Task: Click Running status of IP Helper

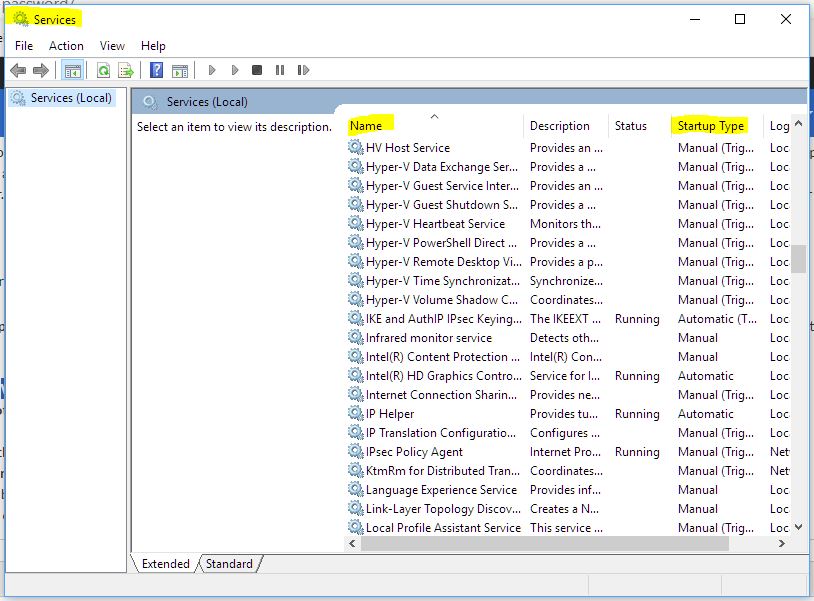Action: click(637, 414)
